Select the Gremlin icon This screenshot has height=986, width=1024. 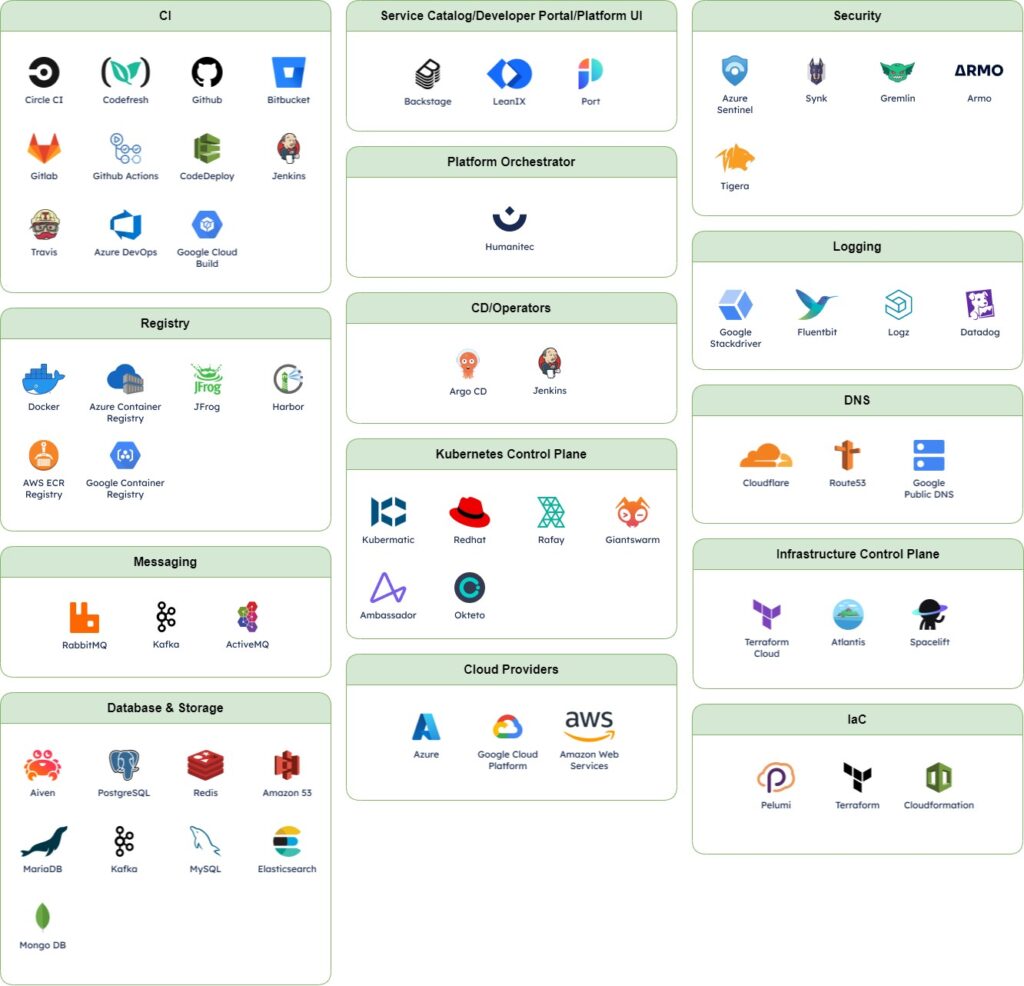897,72
